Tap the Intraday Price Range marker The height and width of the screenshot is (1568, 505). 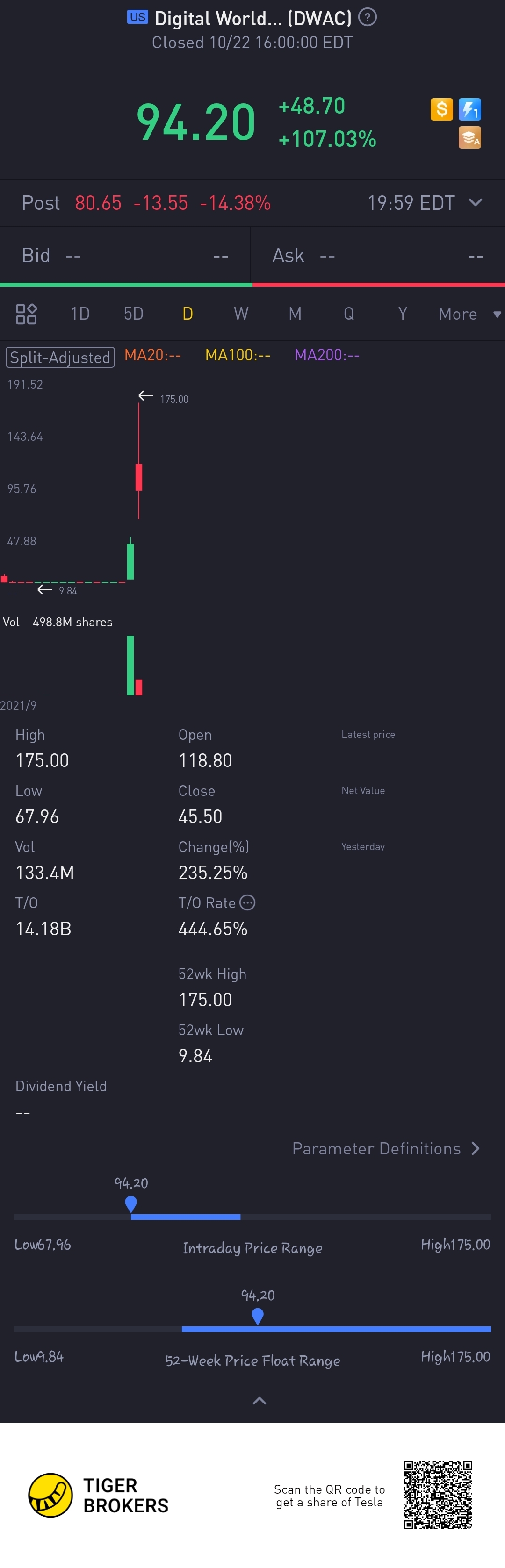tap(130, 1204)
